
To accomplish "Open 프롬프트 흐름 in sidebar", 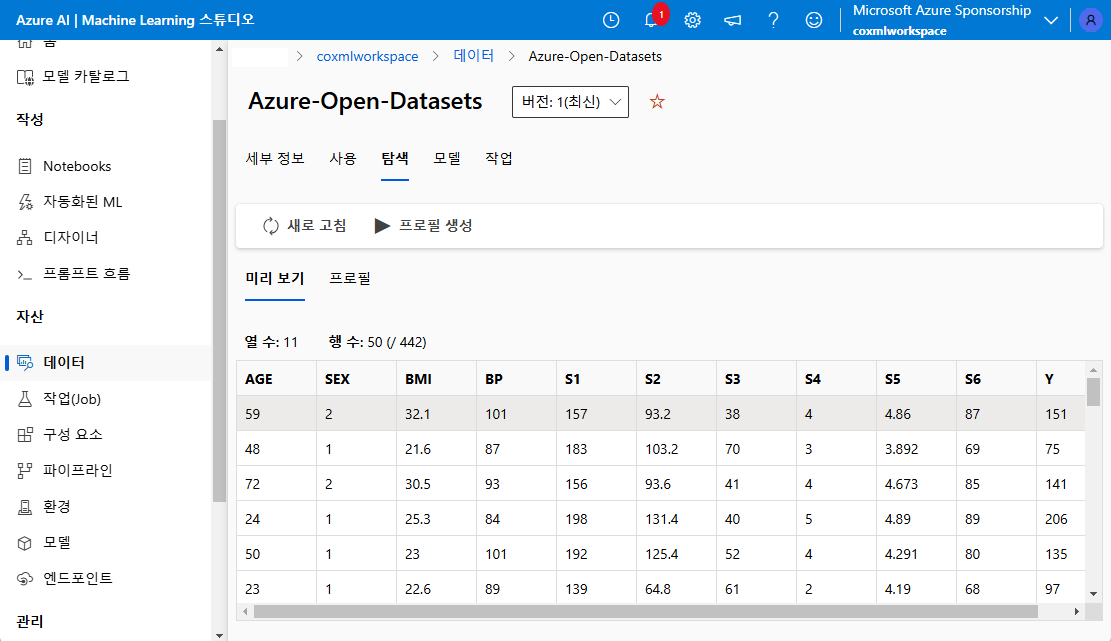I will [x=86, y=273].
